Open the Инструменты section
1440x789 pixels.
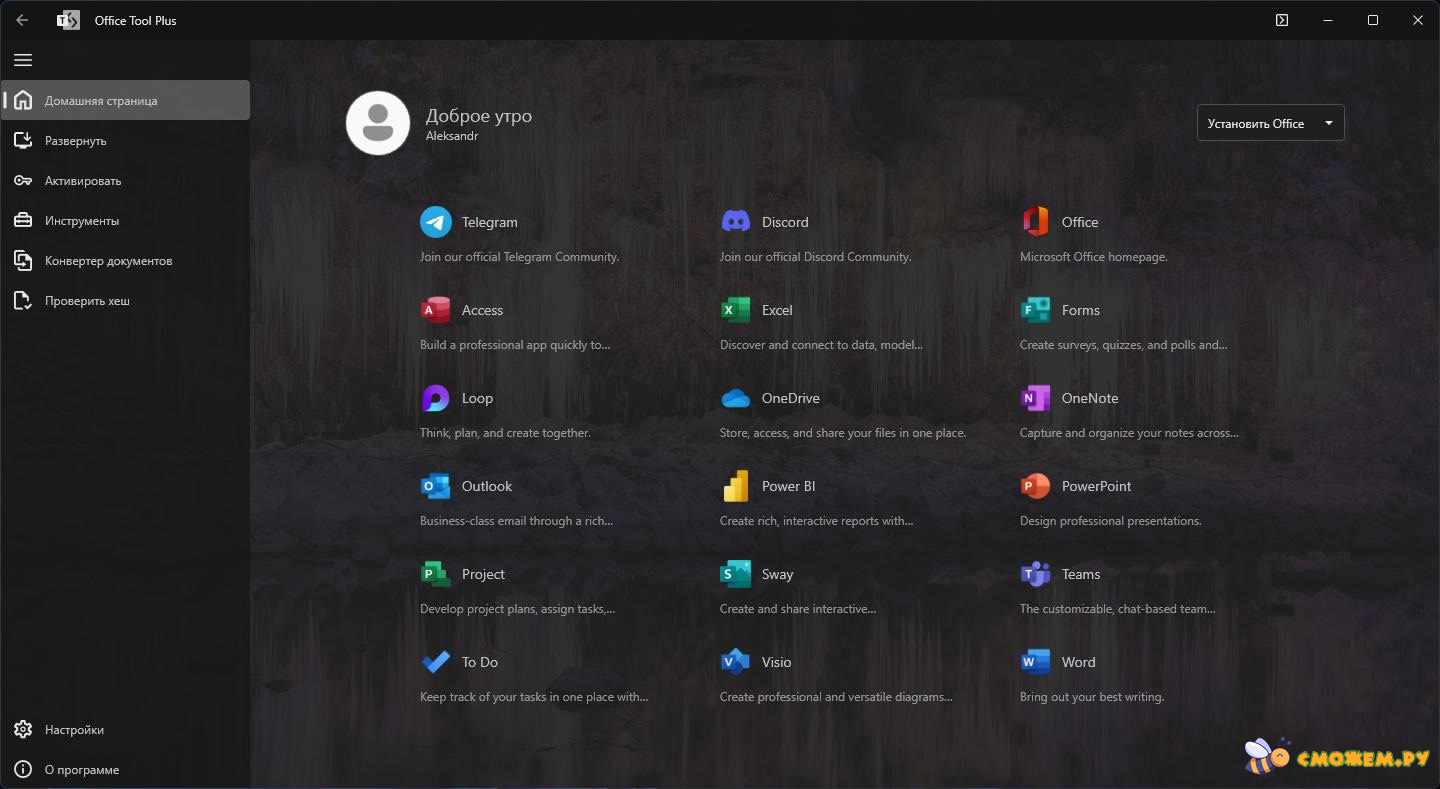(x=125, y=220)
